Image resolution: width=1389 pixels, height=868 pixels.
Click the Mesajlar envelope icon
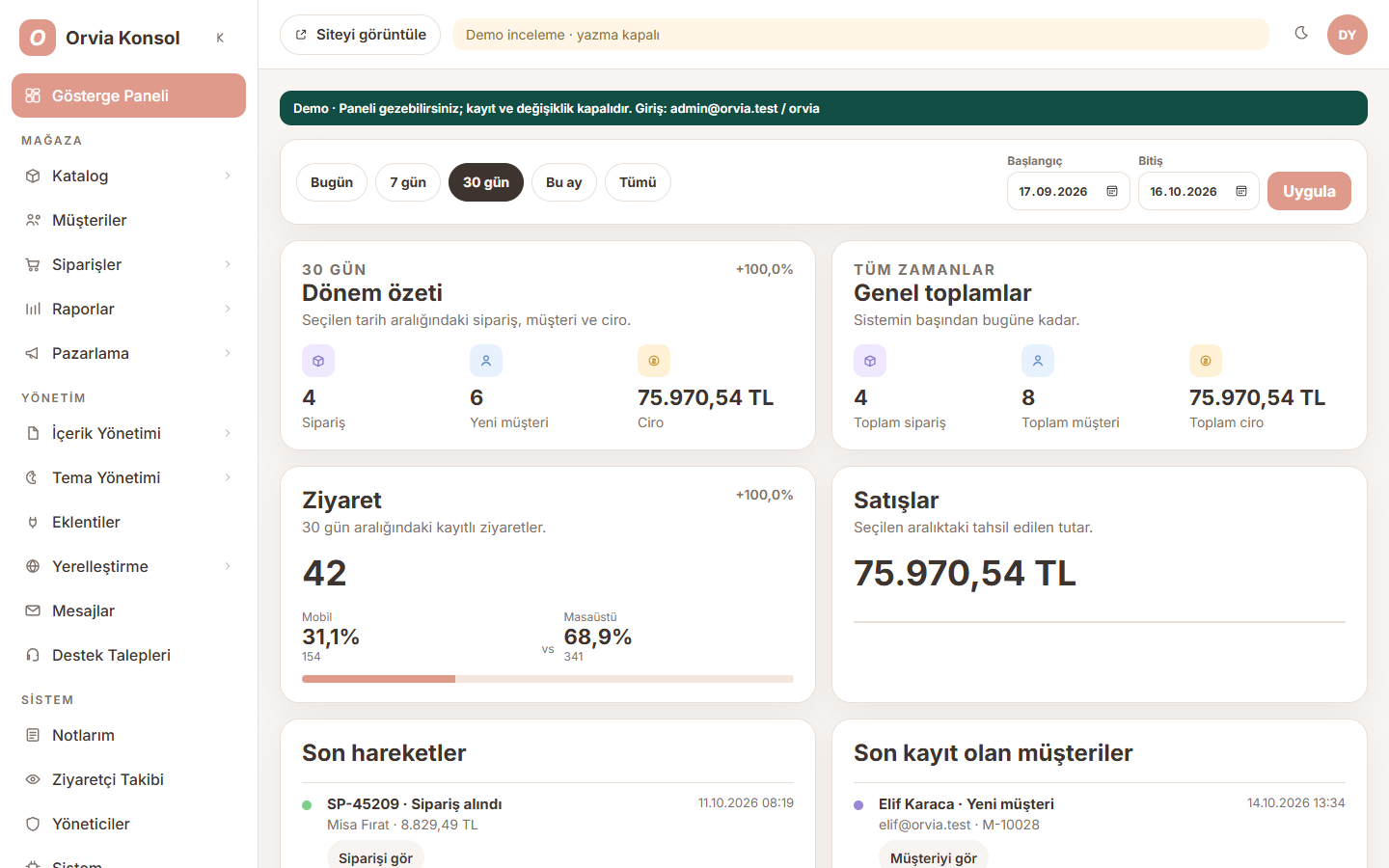33,610
